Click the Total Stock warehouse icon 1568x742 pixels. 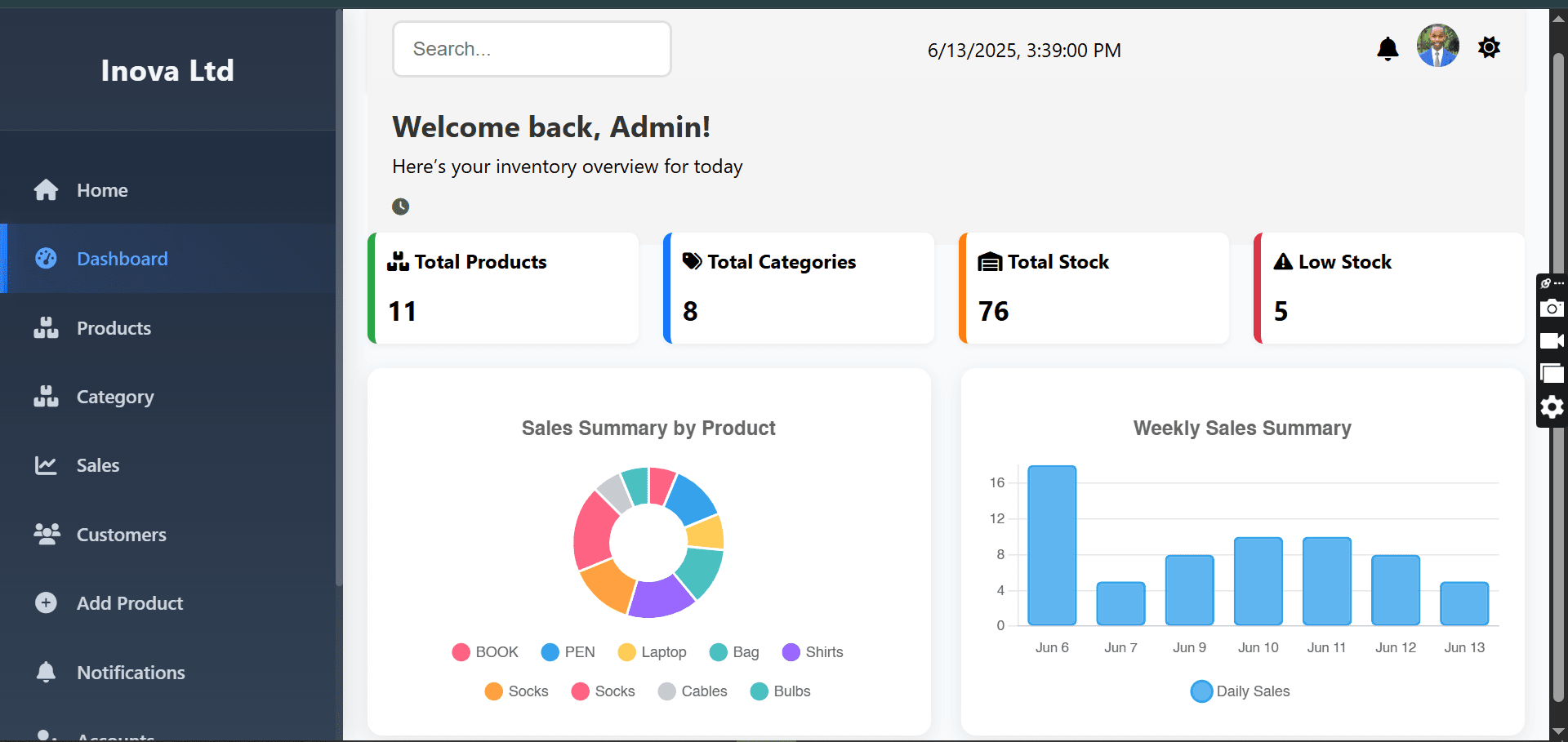click(990, 262)
